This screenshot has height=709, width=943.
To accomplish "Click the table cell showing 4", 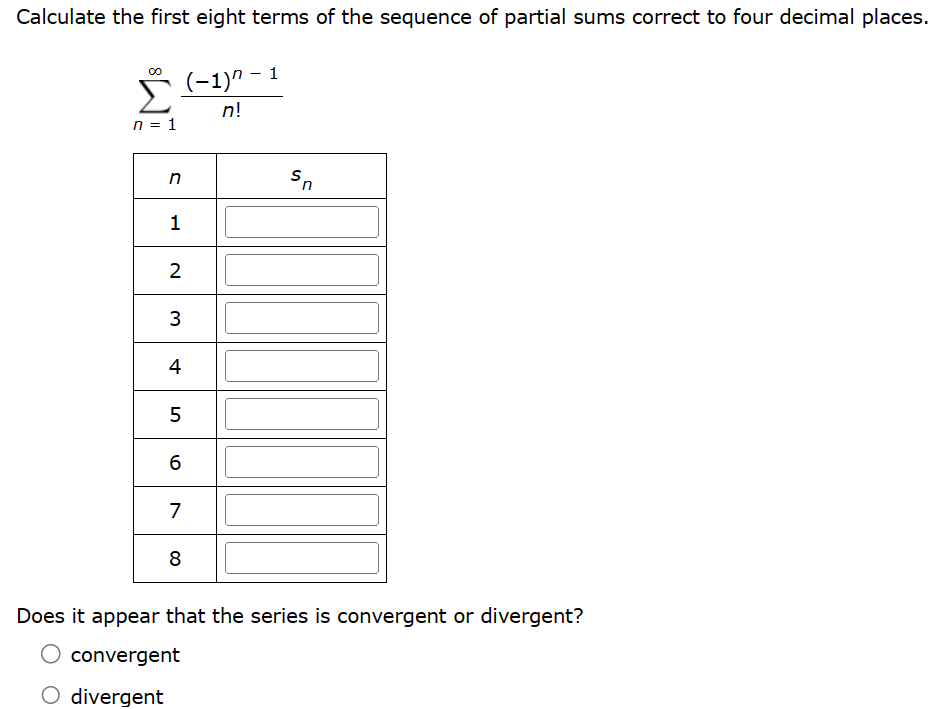I will pyautogui.click(x=174, y=365).
